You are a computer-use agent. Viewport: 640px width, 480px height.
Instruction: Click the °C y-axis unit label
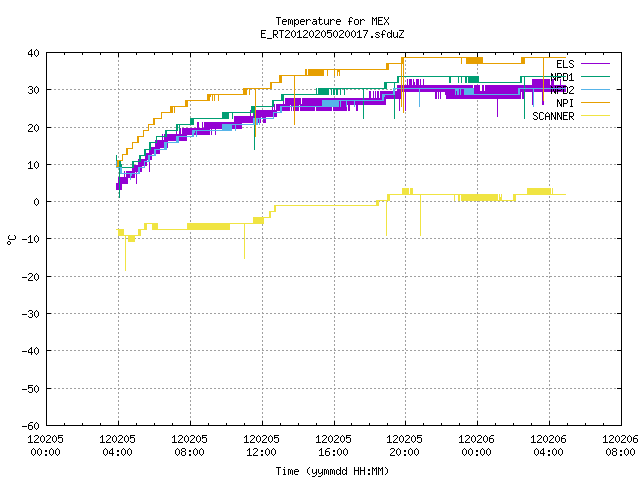point(11,240)
